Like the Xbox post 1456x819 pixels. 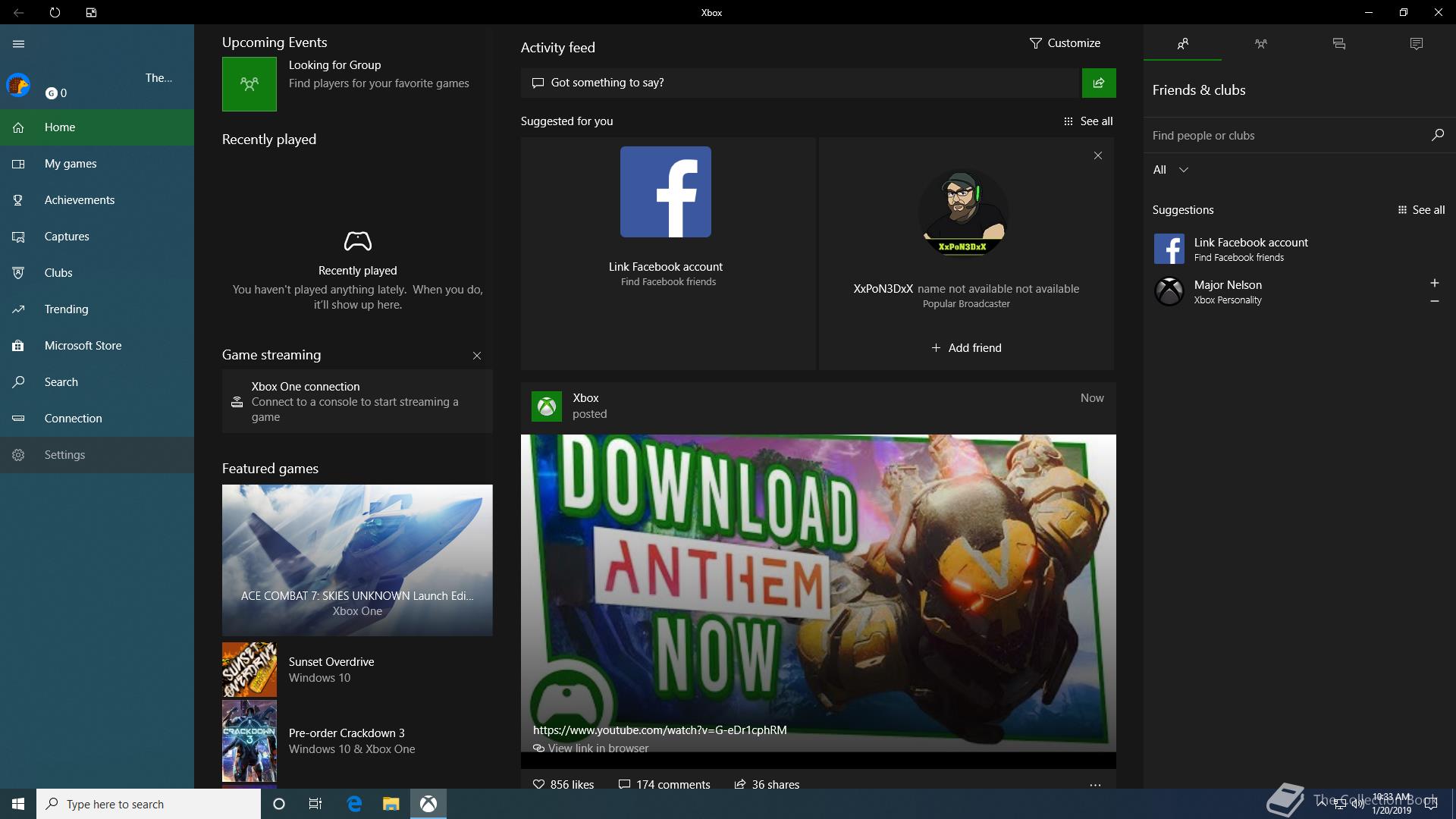pyautogui.click(x=563, y=784)
